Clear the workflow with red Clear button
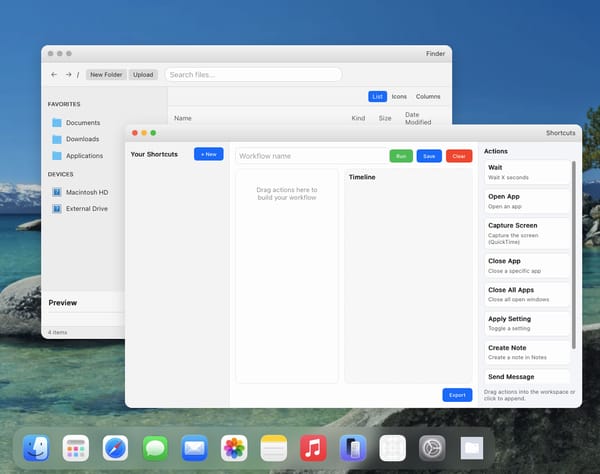 click(459, 156)
